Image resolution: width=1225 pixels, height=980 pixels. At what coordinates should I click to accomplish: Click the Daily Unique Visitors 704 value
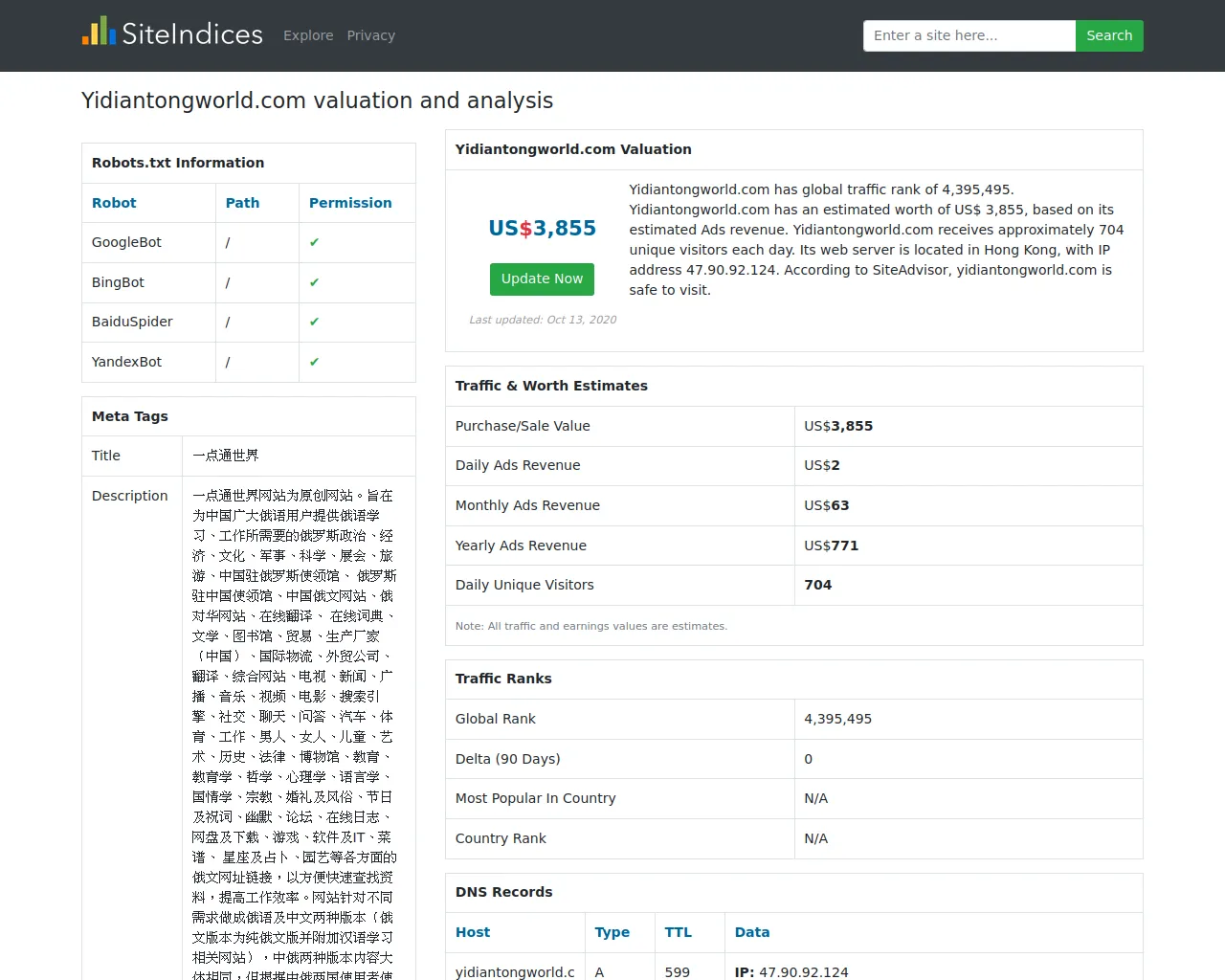(x=818, y=585)
